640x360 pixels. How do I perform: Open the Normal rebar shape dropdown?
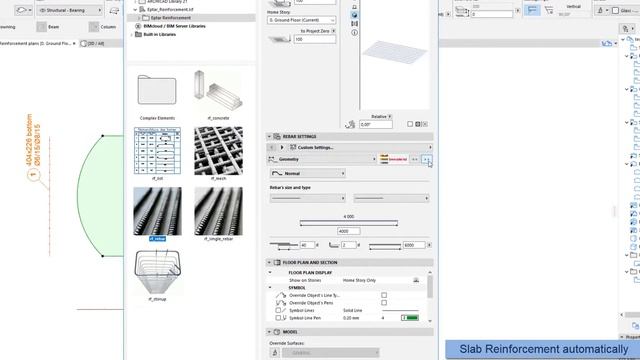[308, 173]
